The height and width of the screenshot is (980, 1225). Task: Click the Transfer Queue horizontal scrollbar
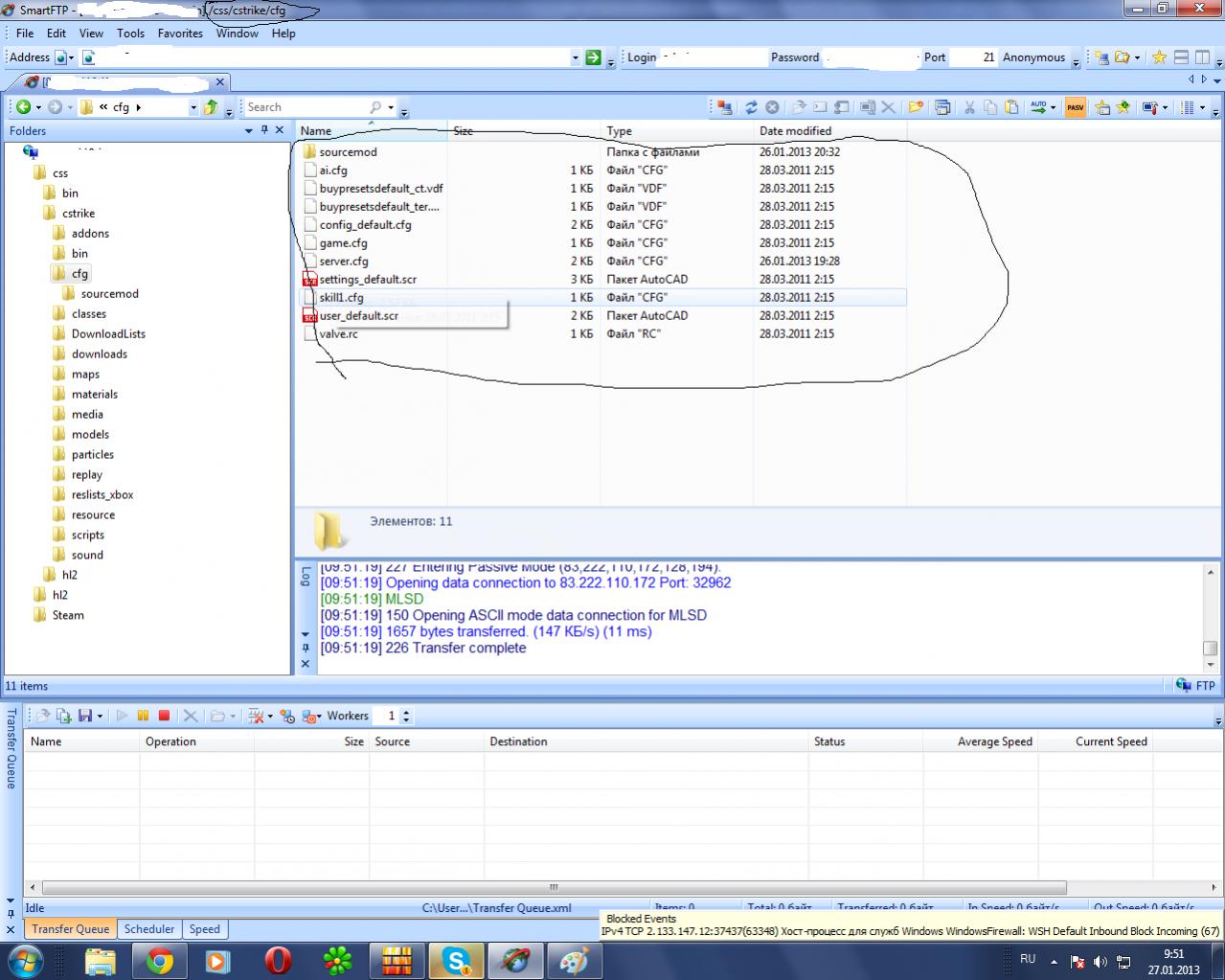554,888
